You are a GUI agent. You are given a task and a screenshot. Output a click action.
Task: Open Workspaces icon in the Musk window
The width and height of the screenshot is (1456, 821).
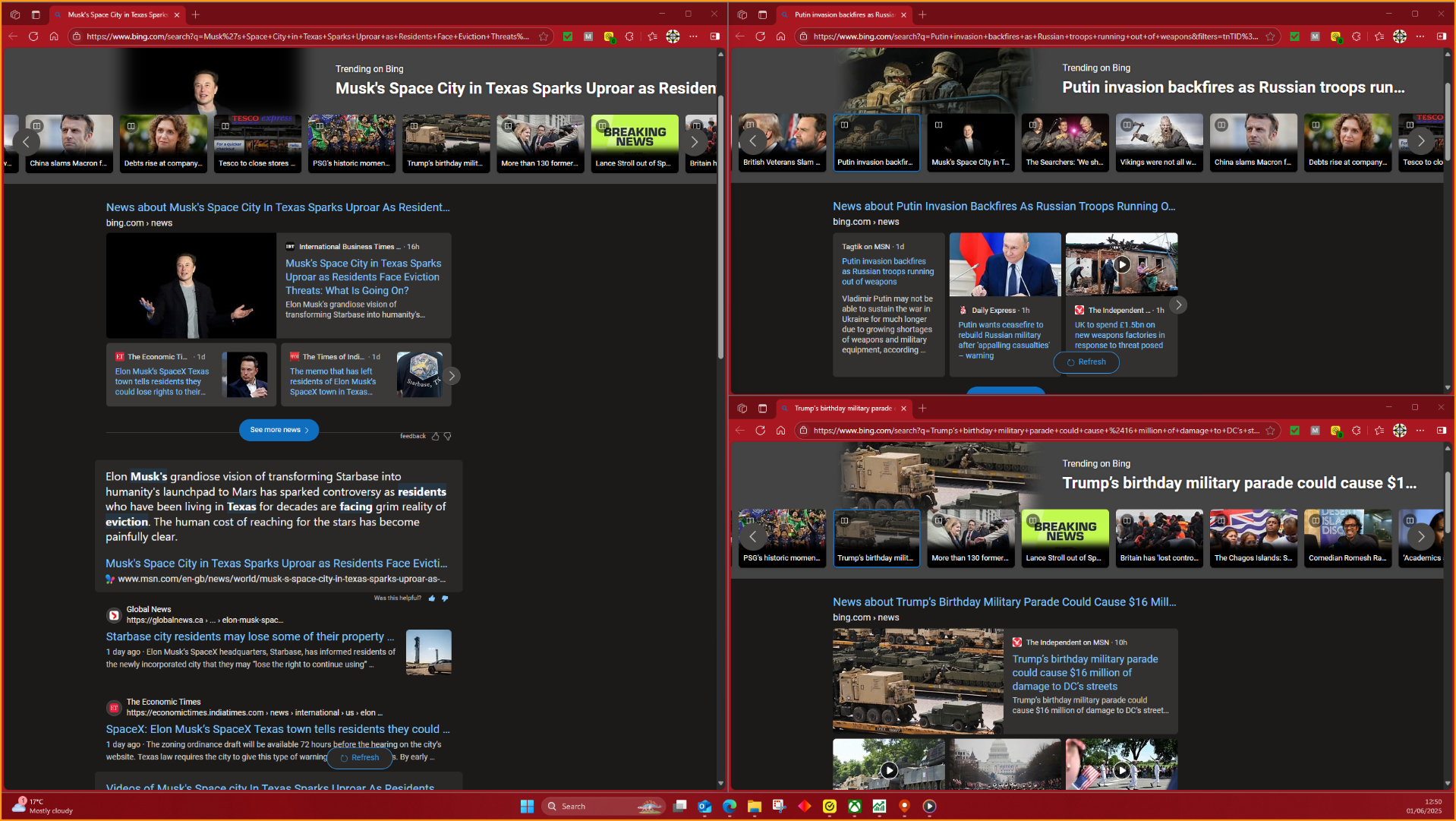[15, 14]
